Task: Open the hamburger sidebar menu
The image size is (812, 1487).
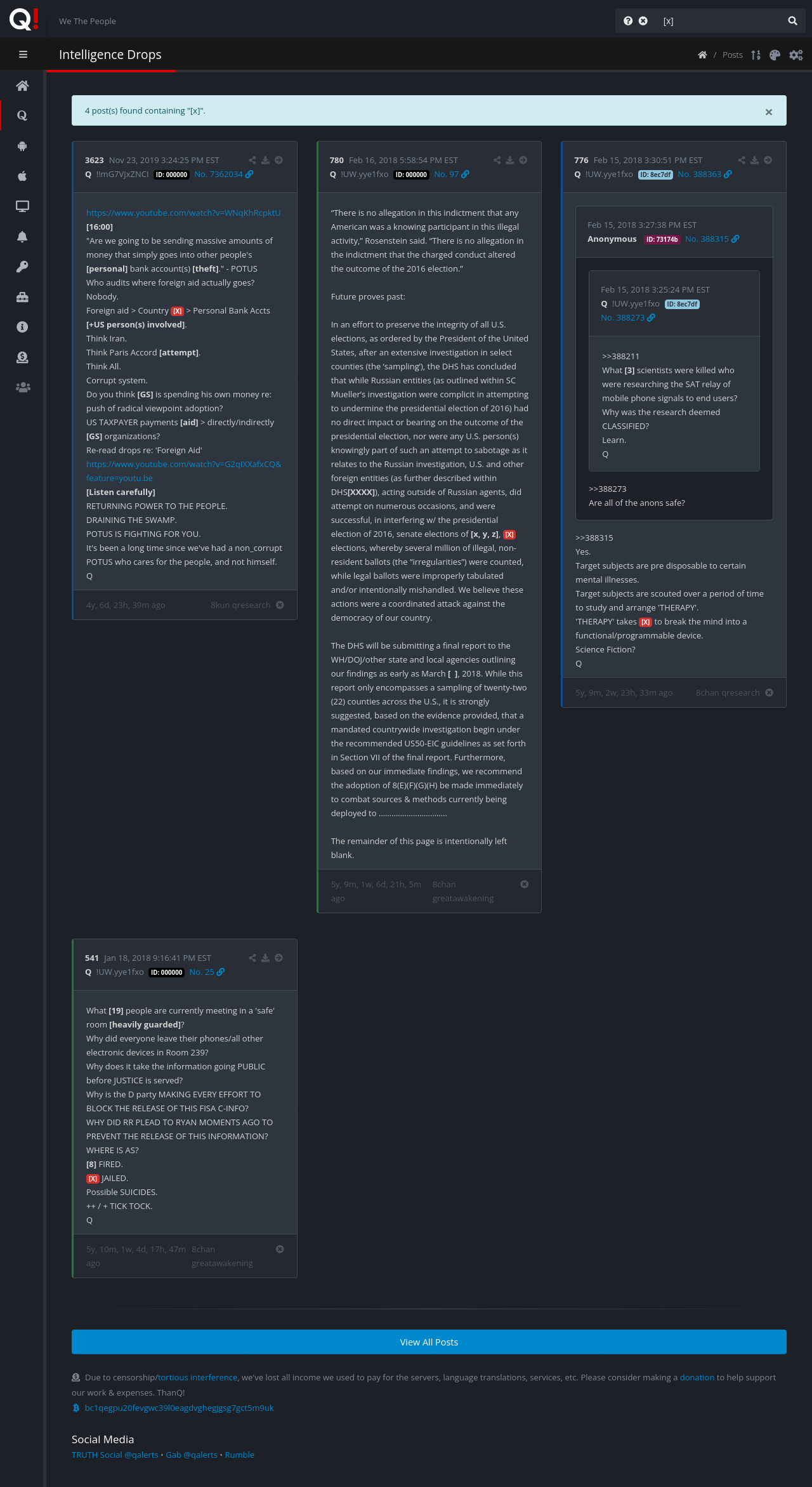Action: 23,55
